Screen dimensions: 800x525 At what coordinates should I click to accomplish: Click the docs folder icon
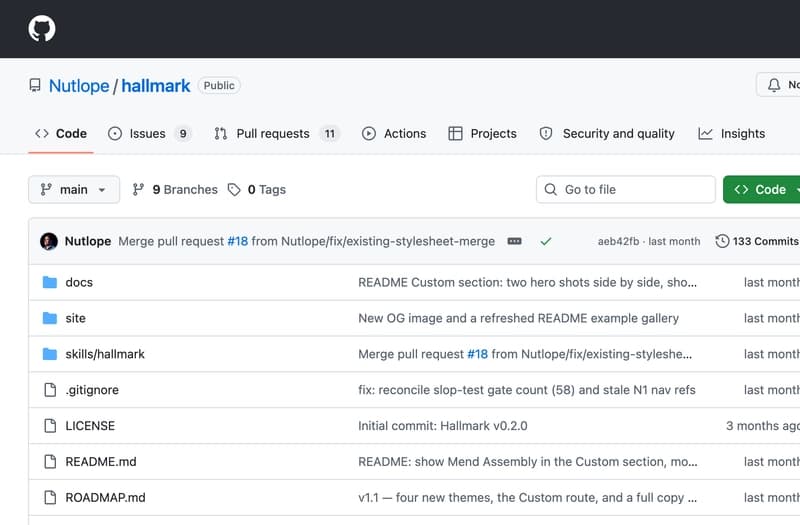pos(49,282)
